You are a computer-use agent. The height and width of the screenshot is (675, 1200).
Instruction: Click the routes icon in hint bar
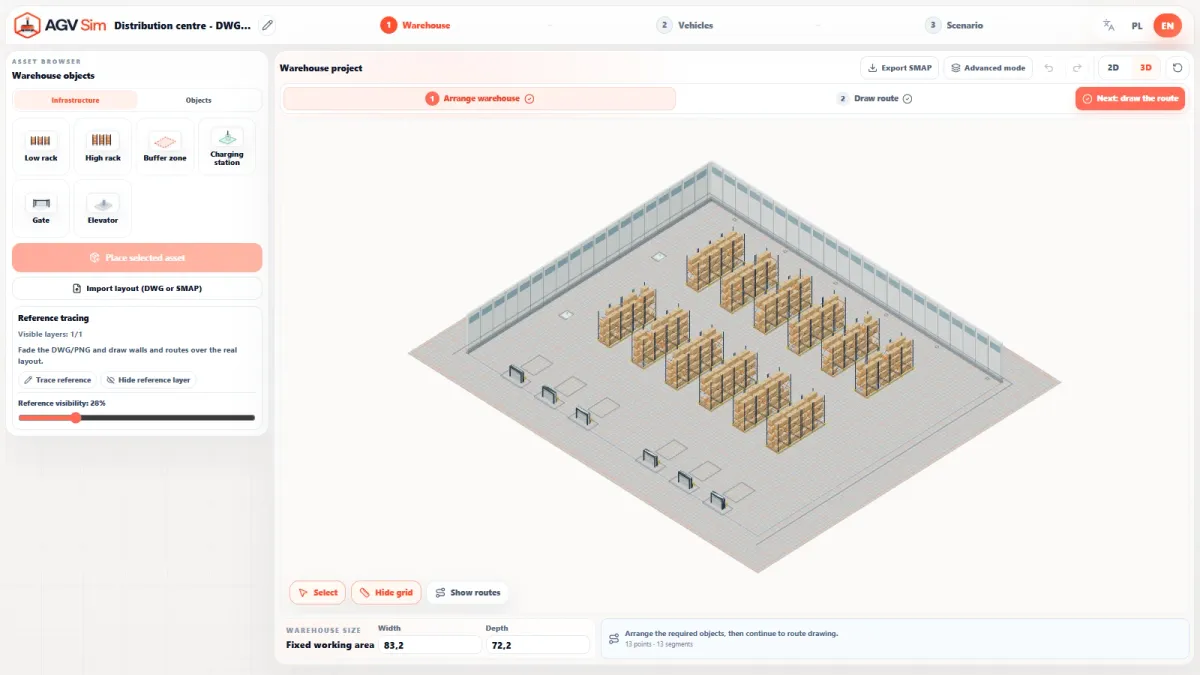click(x=614, y=638)
